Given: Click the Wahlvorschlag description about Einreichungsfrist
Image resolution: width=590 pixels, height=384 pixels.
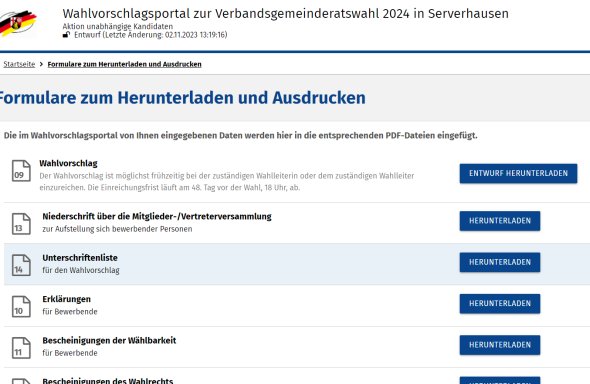Looking at the screenshot, I should (x=227, y=181).
